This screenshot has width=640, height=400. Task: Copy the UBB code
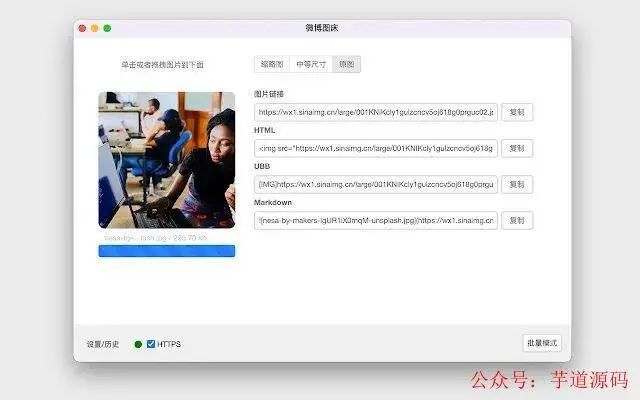(517, 184)
